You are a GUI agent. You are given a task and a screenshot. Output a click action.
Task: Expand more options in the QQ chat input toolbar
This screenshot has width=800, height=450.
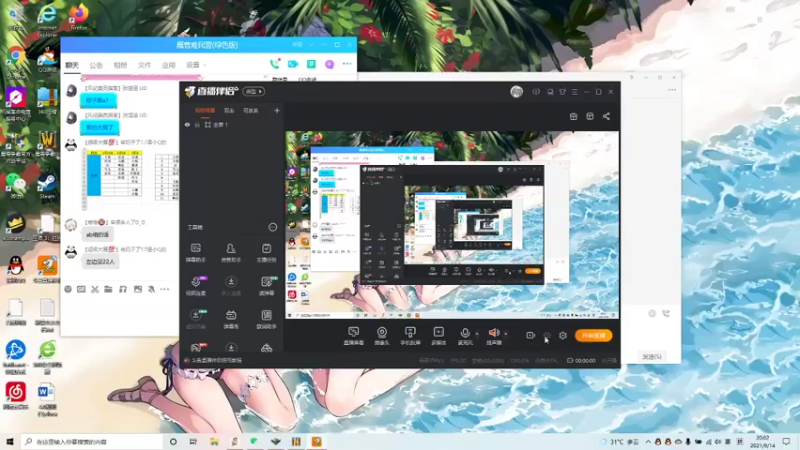164,289
